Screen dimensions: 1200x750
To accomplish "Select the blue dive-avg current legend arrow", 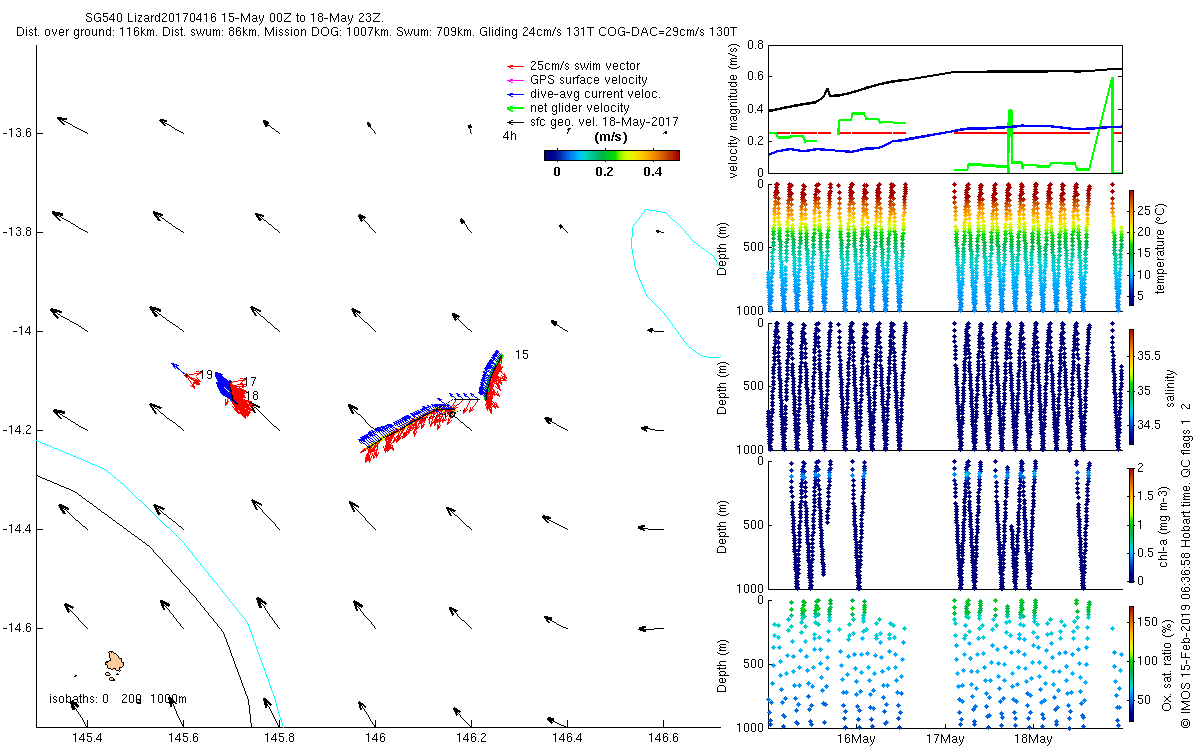I will pos(515,94).
